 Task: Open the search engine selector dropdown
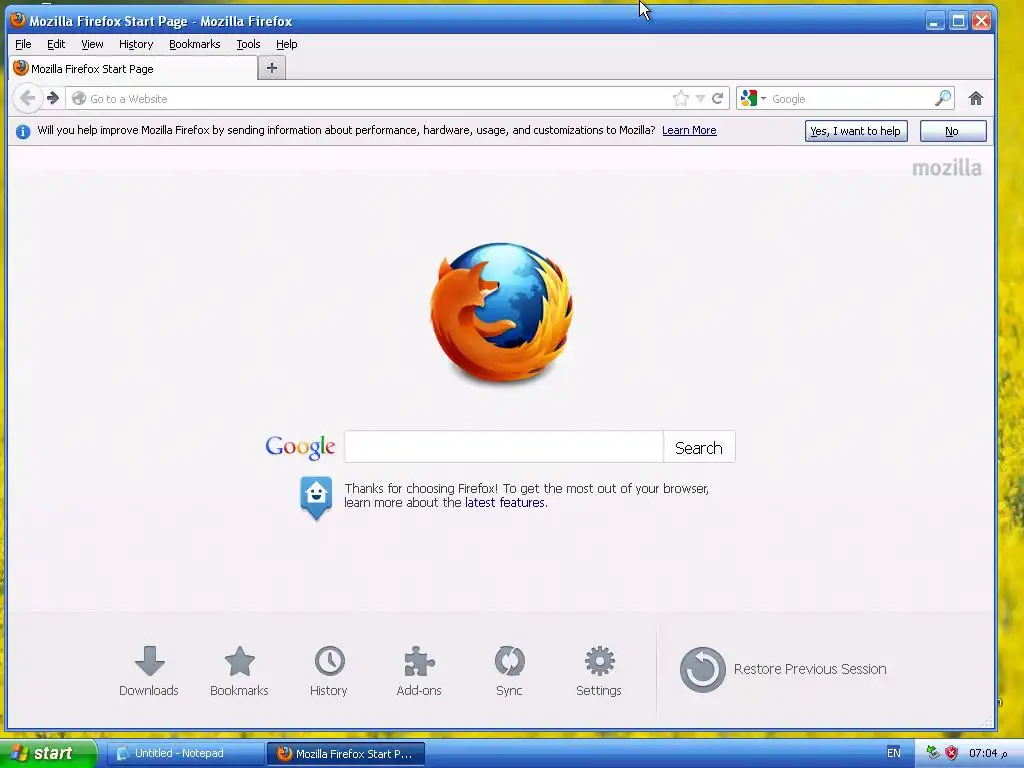tap(754, 99)
